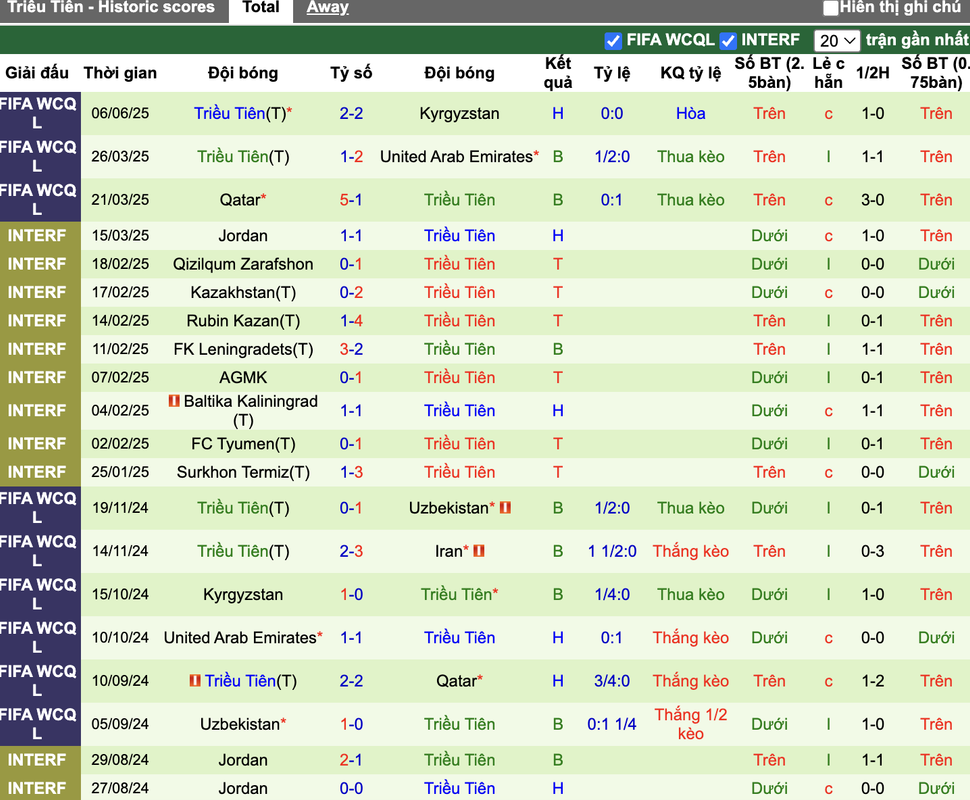The height and width of the screenshot is (800, 970).
Task: Open FC Tyumen(T) team link
Action: pyautogui.click(x=243, y=444)
